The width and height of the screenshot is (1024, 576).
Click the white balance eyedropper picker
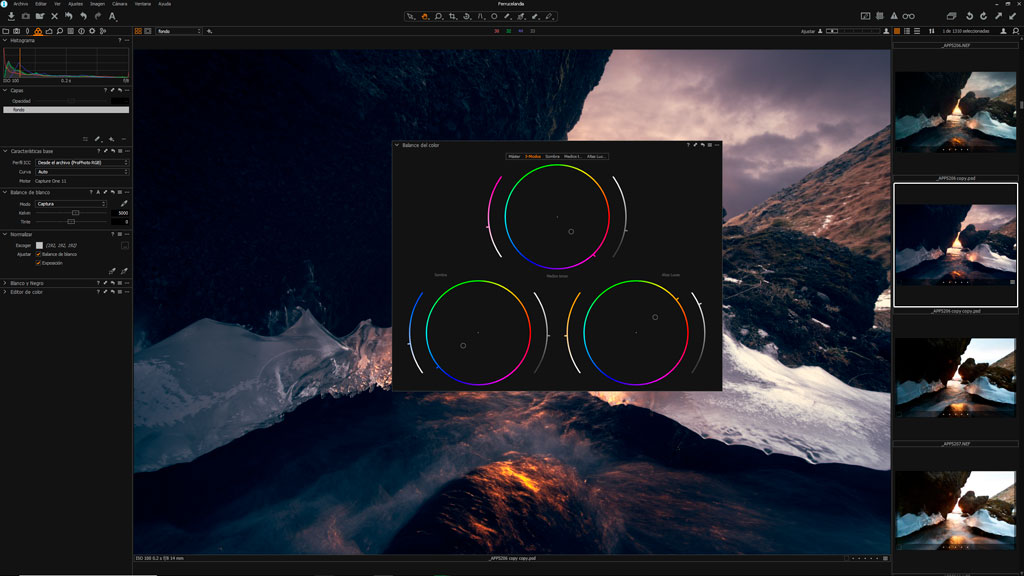point(124,204)
